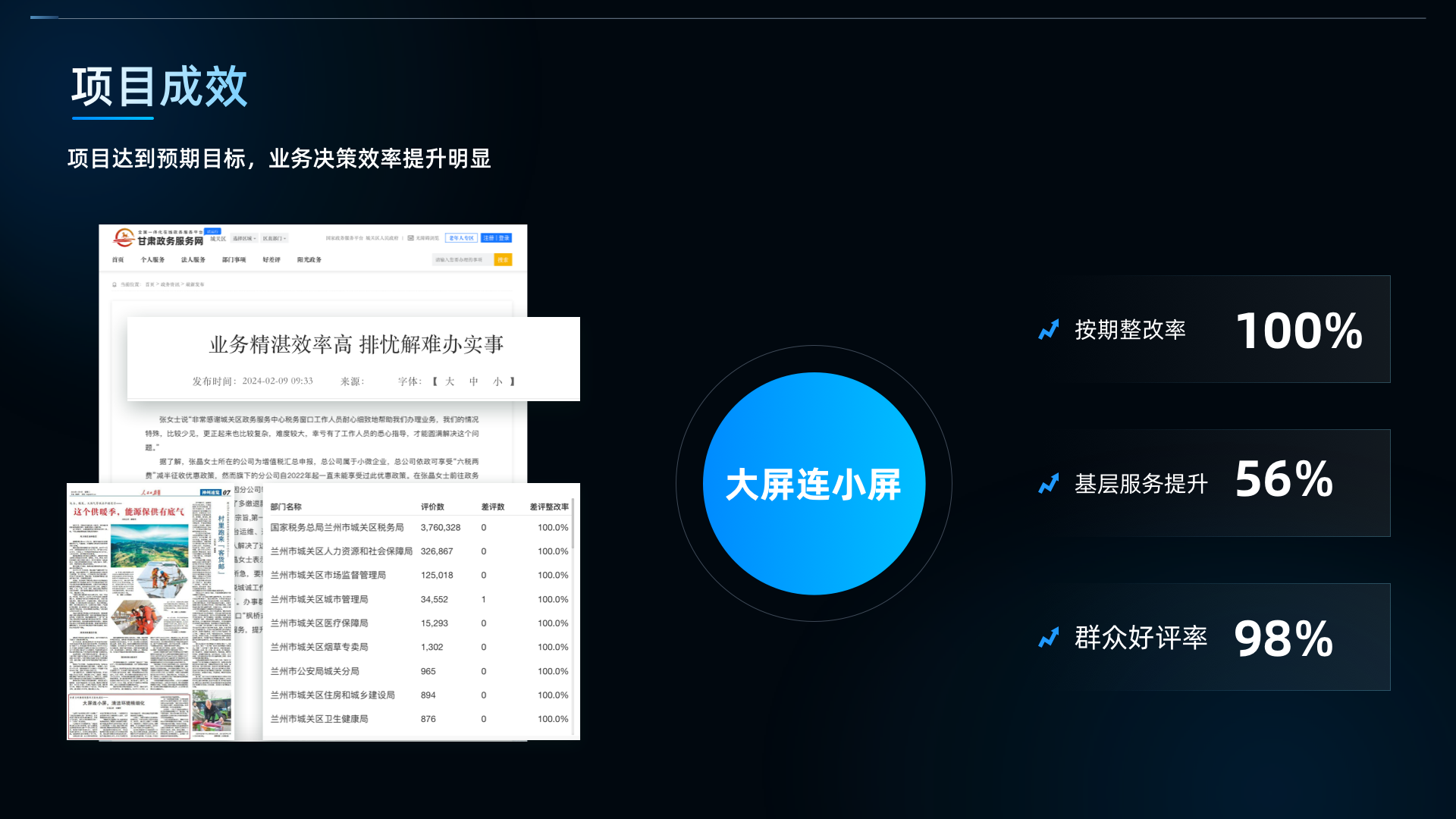Click the yellow 搜索 search icon
1456x819 pixels.
[504, 259]
